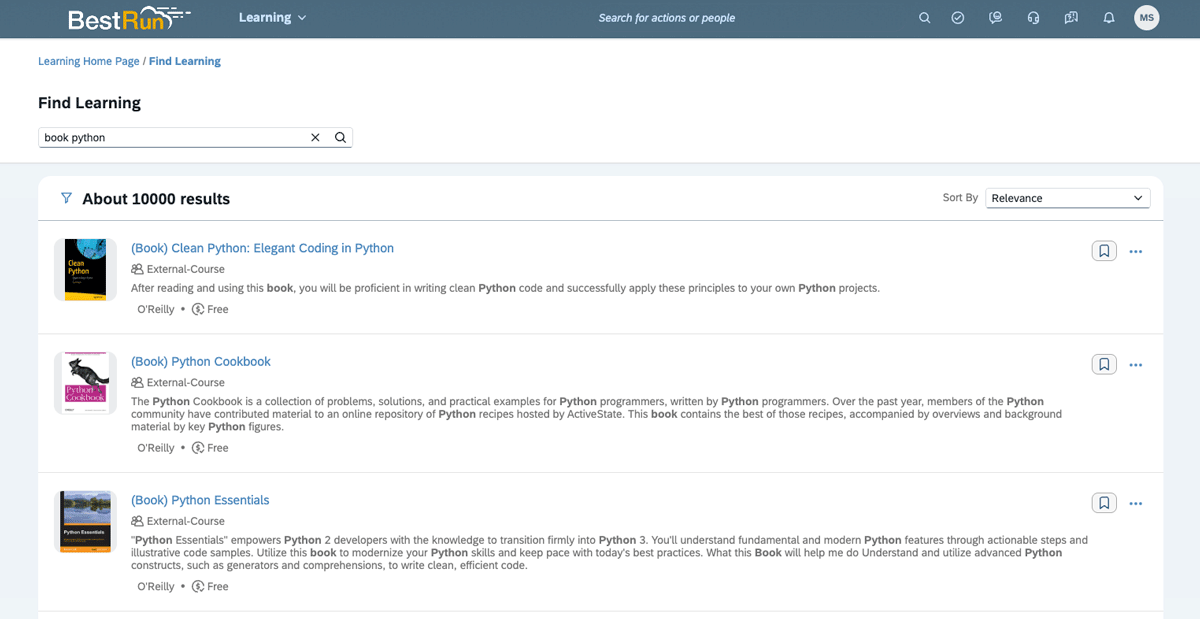Screen dimensions: 1200x619
Task: Click the Clean Python cover thumbnail
Action: (x=85, y=270)
